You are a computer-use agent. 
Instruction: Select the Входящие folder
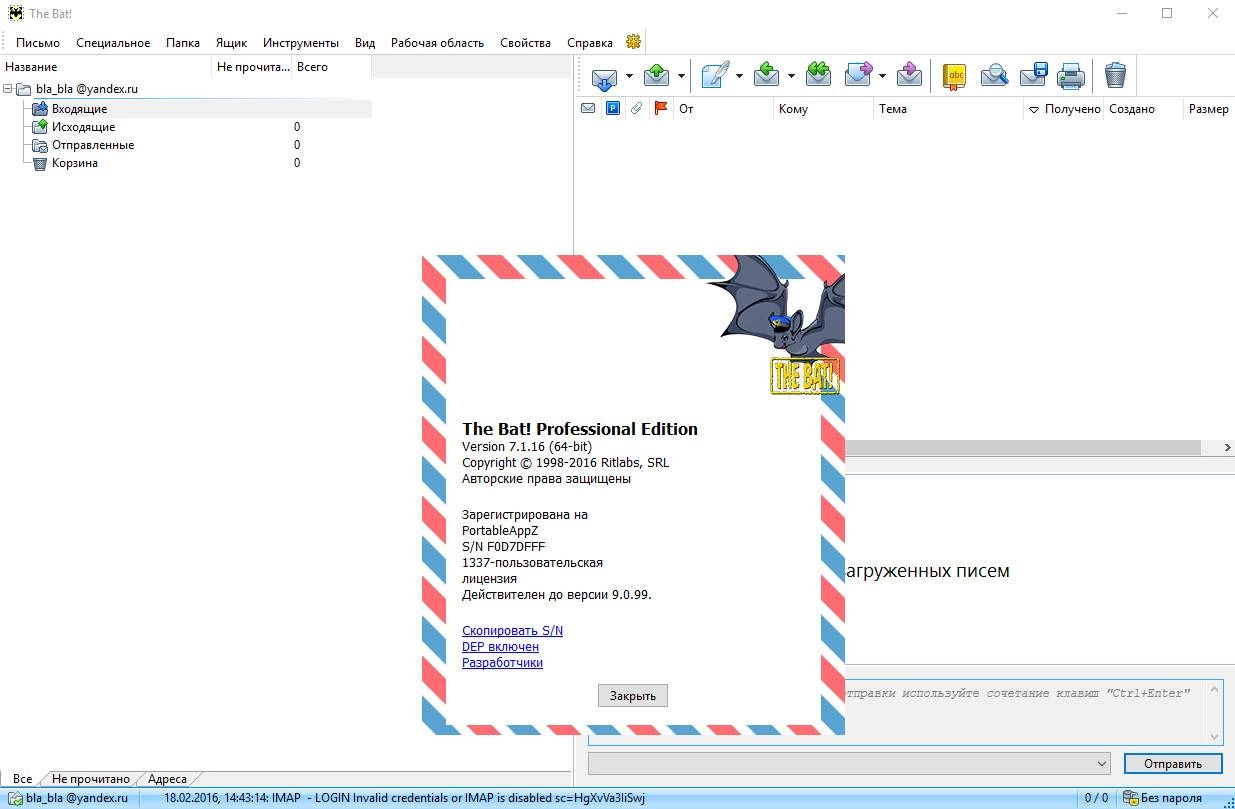coord(79,109)
